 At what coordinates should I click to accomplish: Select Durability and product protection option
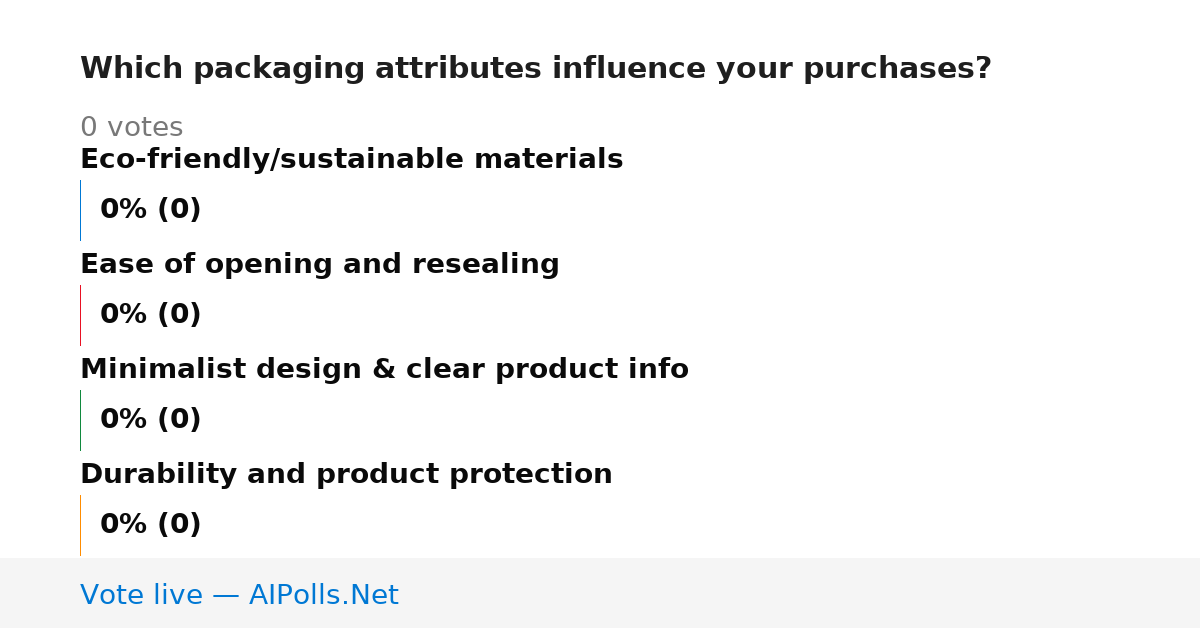pyautogui.click(x=346, y=475)
